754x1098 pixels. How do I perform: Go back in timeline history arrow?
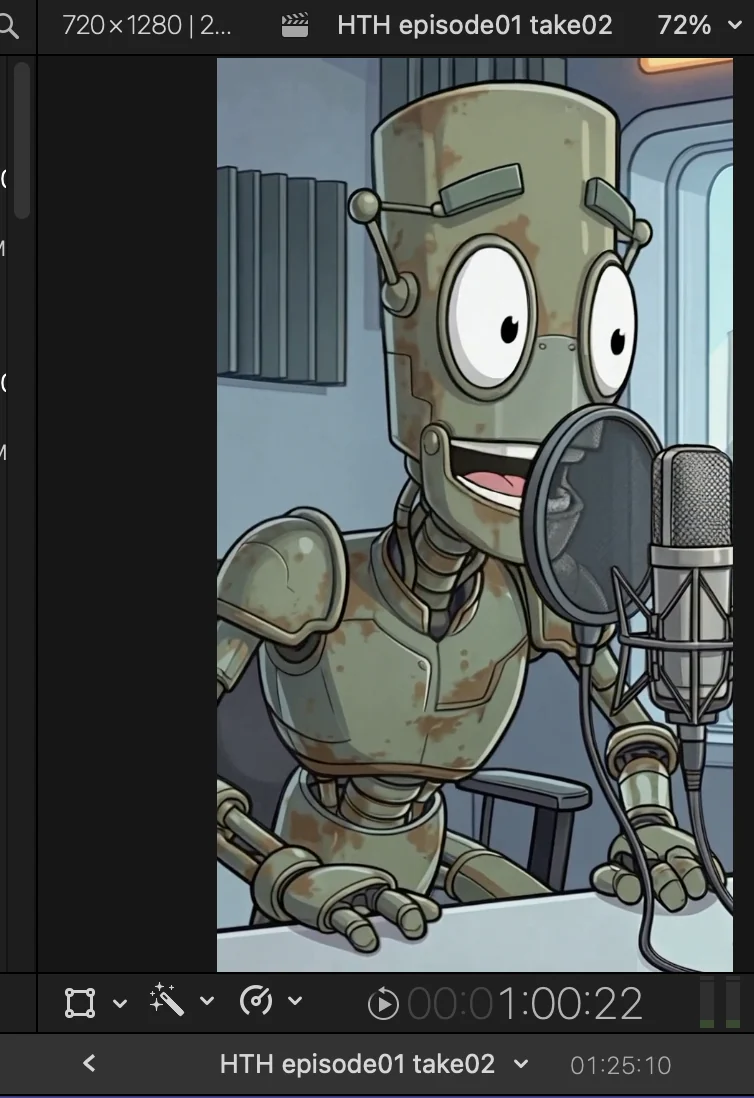tap(90, 1064)
